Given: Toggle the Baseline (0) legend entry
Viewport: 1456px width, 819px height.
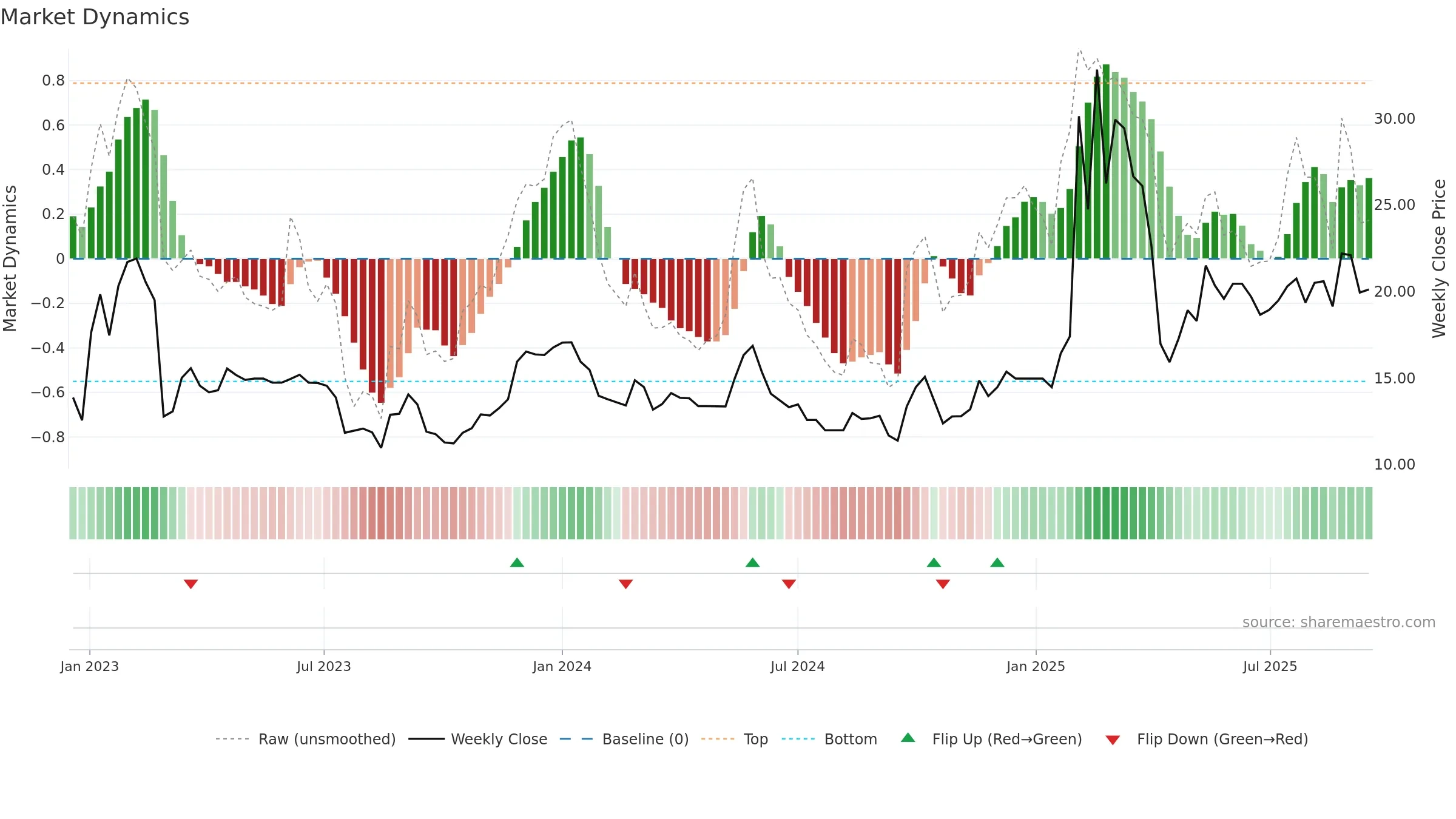Looking at the screenshot, I should 624,739.
